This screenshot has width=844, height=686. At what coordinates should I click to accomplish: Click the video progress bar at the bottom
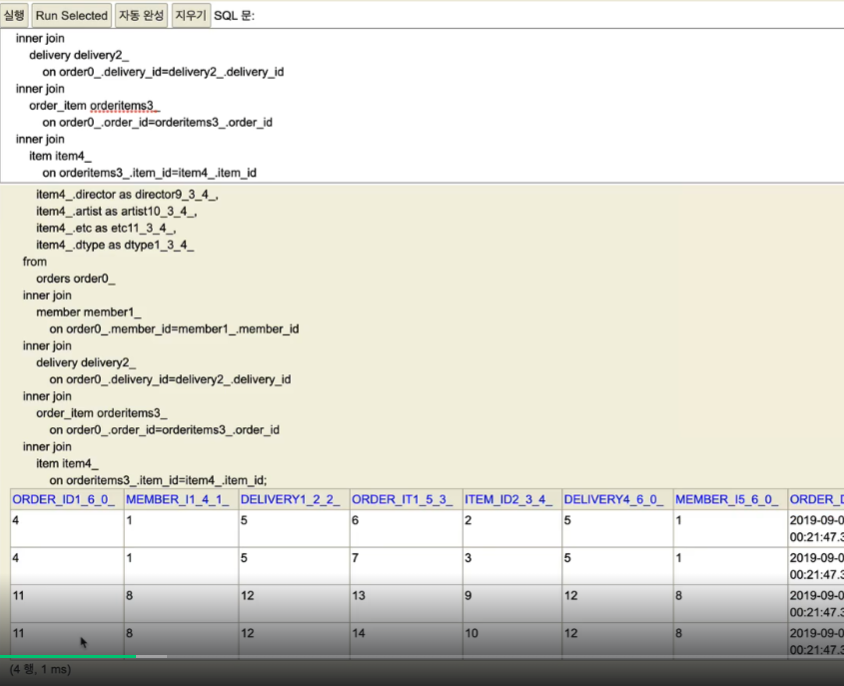click(422, 656)
